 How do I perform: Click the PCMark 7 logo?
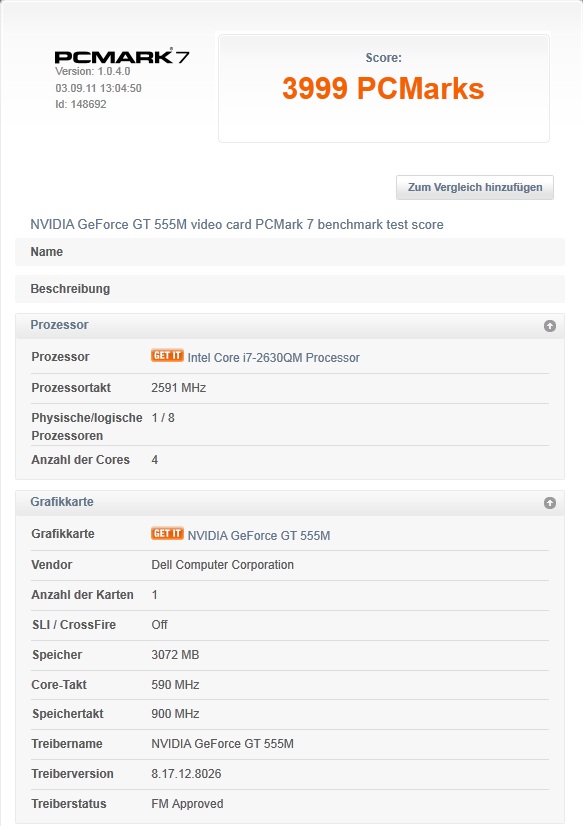[122, 56]
